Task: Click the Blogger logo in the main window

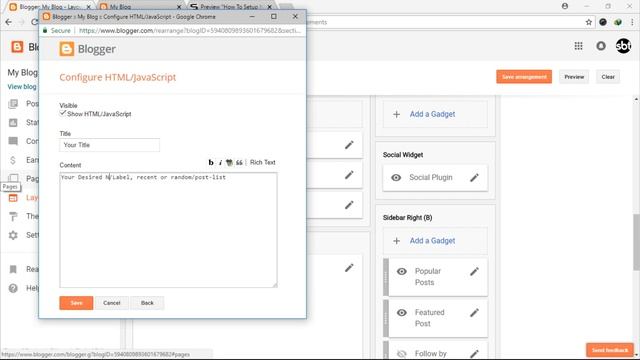Action: (17, 47)
